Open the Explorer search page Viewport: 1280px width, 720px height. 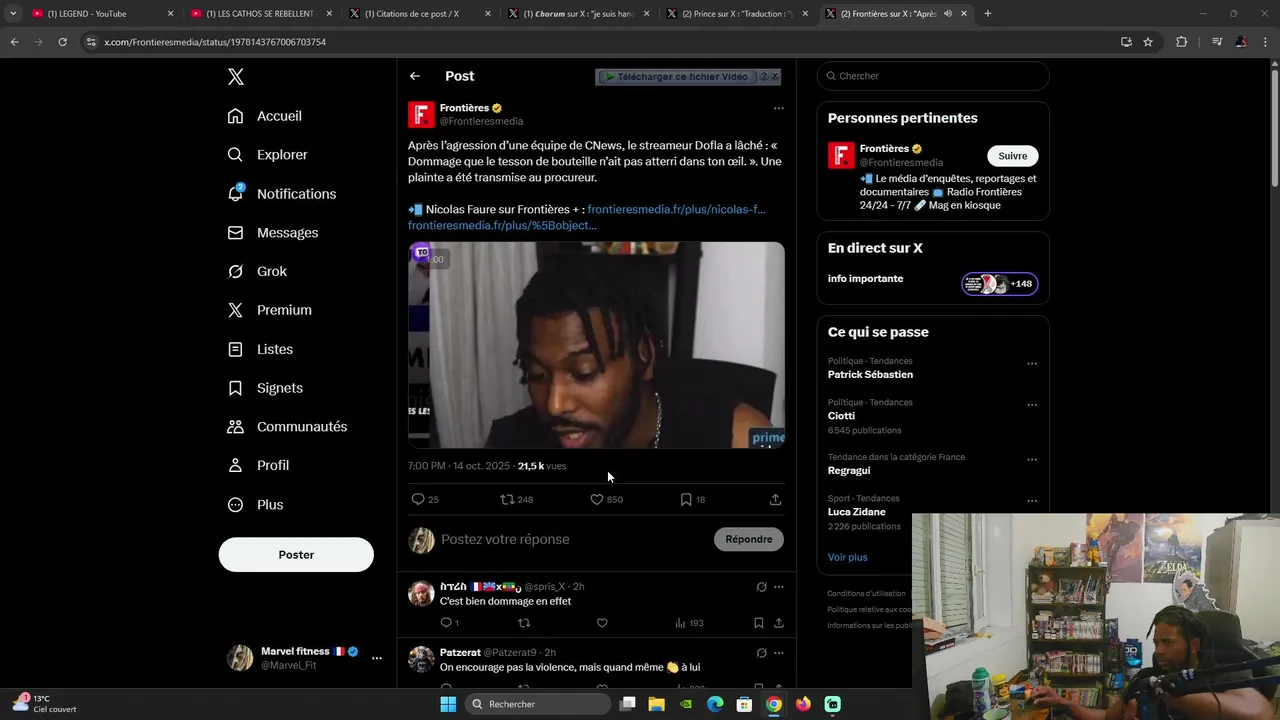click(268, 155)
